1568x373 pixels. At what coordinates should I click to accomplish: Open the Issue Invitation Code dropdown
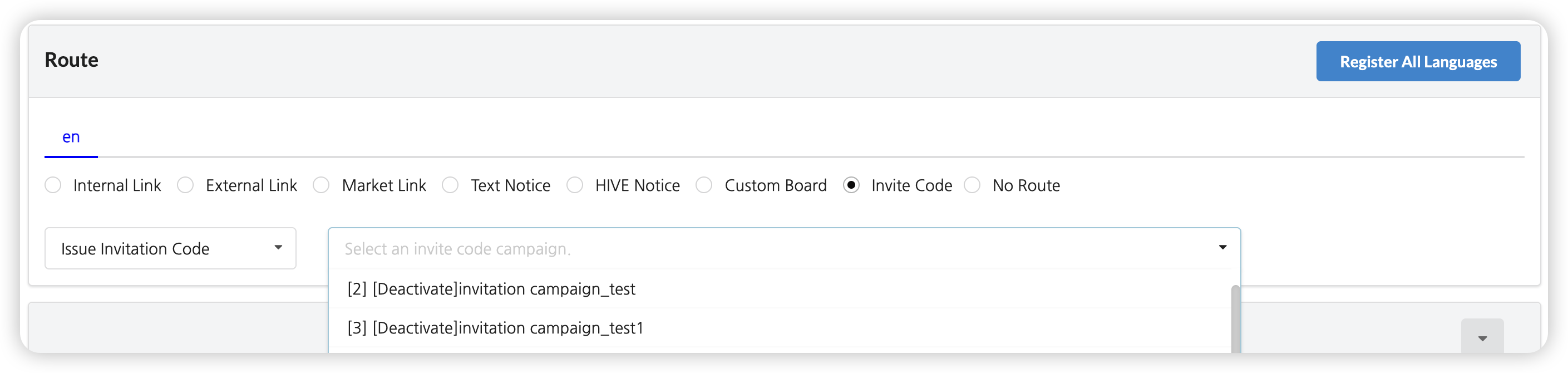click(x=170, y=248)
